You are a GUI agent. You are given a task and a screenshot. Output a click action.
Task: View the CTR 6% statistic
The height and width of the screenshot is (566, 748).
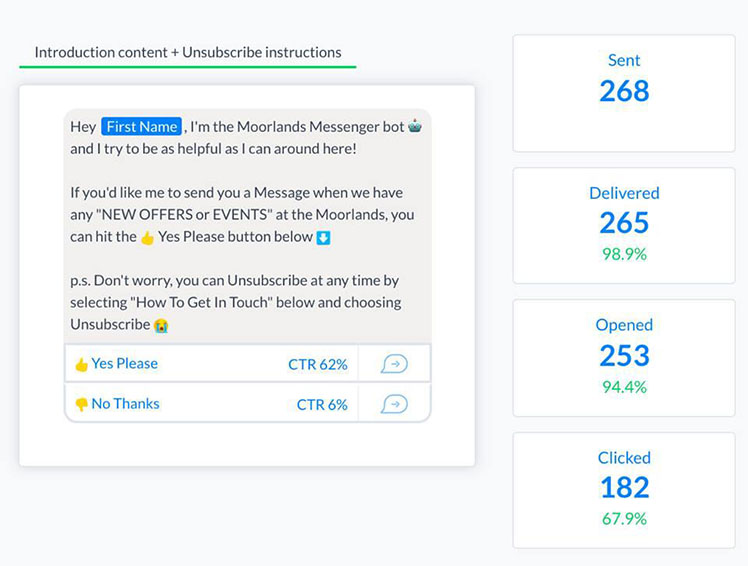[x=322, y=405]
